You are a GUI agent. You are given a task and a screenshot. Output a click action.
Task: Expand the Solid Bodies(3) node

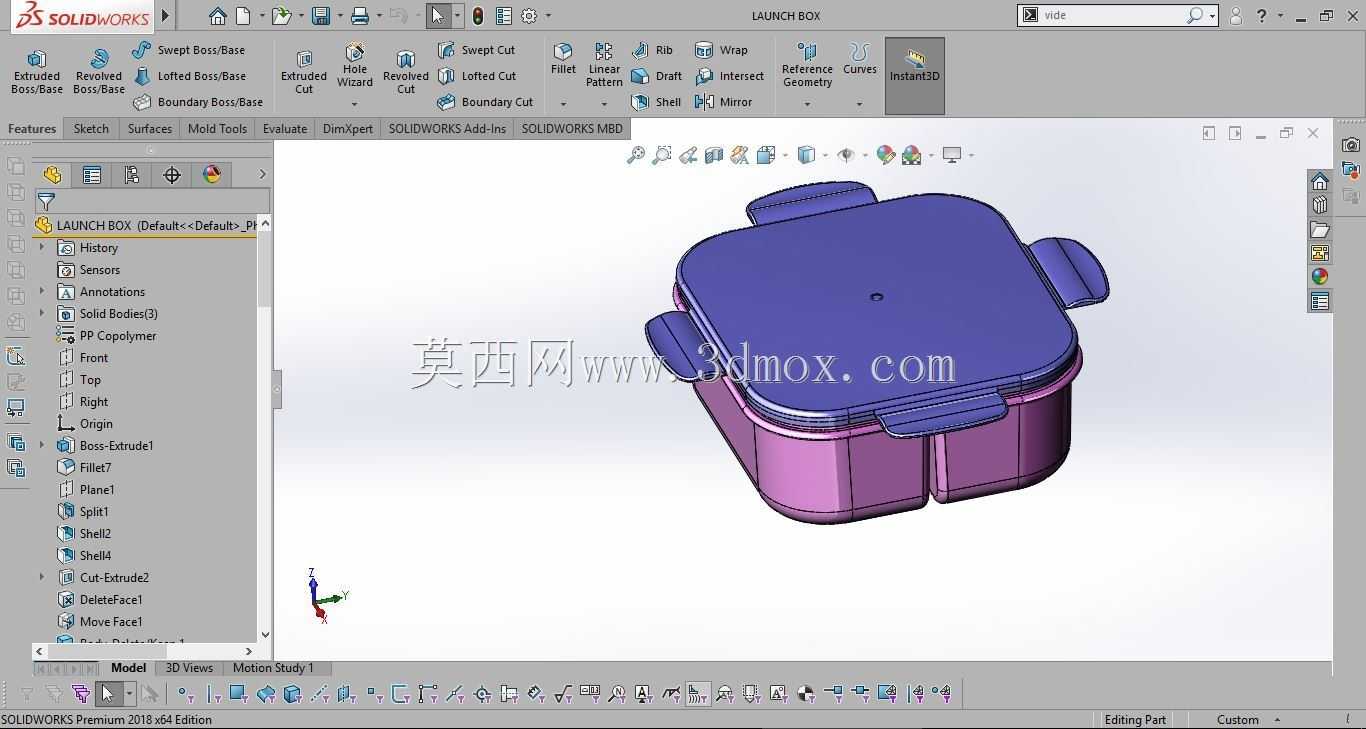tap(42, 314)
